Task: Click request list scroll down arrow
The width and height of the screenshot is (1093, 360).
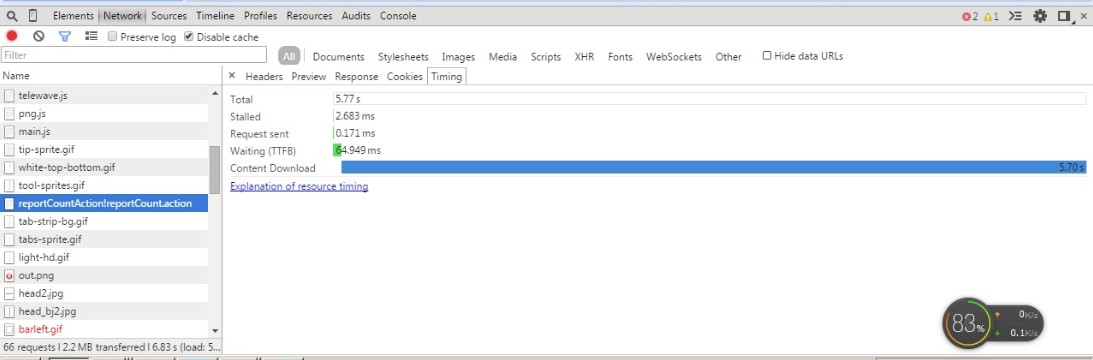Action: tap(215, 331)
